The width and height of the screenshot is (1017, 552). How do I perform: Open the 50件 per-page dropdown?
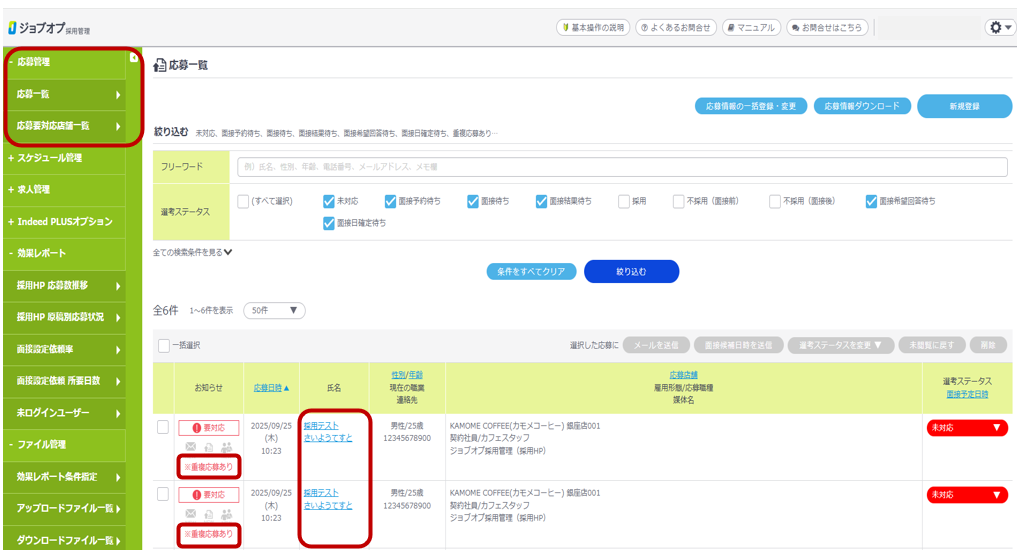coord(274,311)
